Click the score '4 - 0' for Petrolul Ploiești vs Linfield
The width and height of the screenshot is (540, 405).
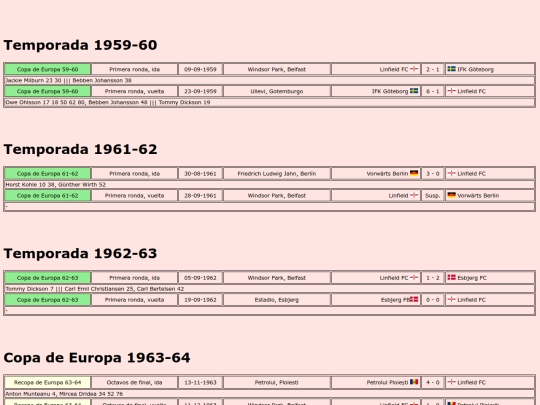pyautogui.click(x=433, y=382)
